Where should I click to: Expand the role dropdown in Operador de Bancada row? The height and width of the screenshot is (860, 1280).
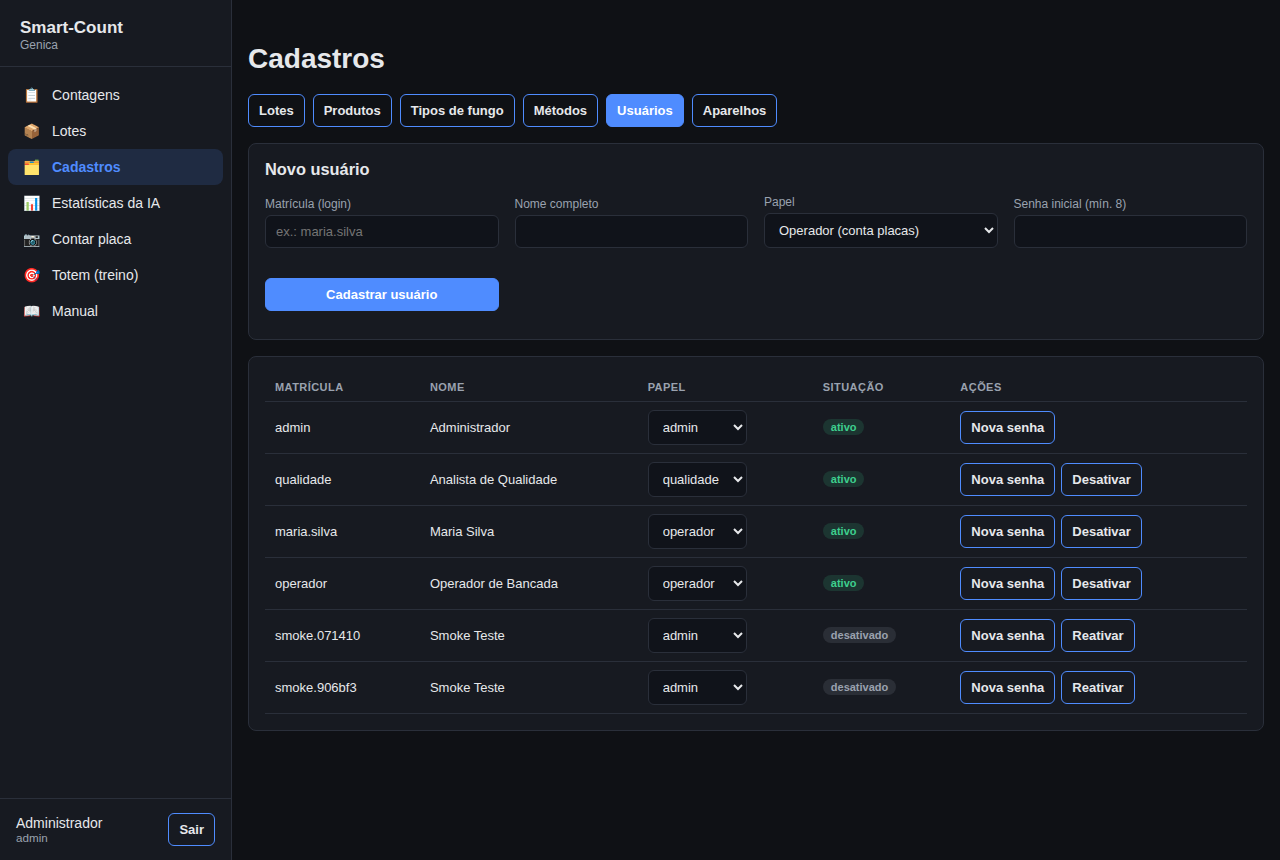tap(697, 583)
